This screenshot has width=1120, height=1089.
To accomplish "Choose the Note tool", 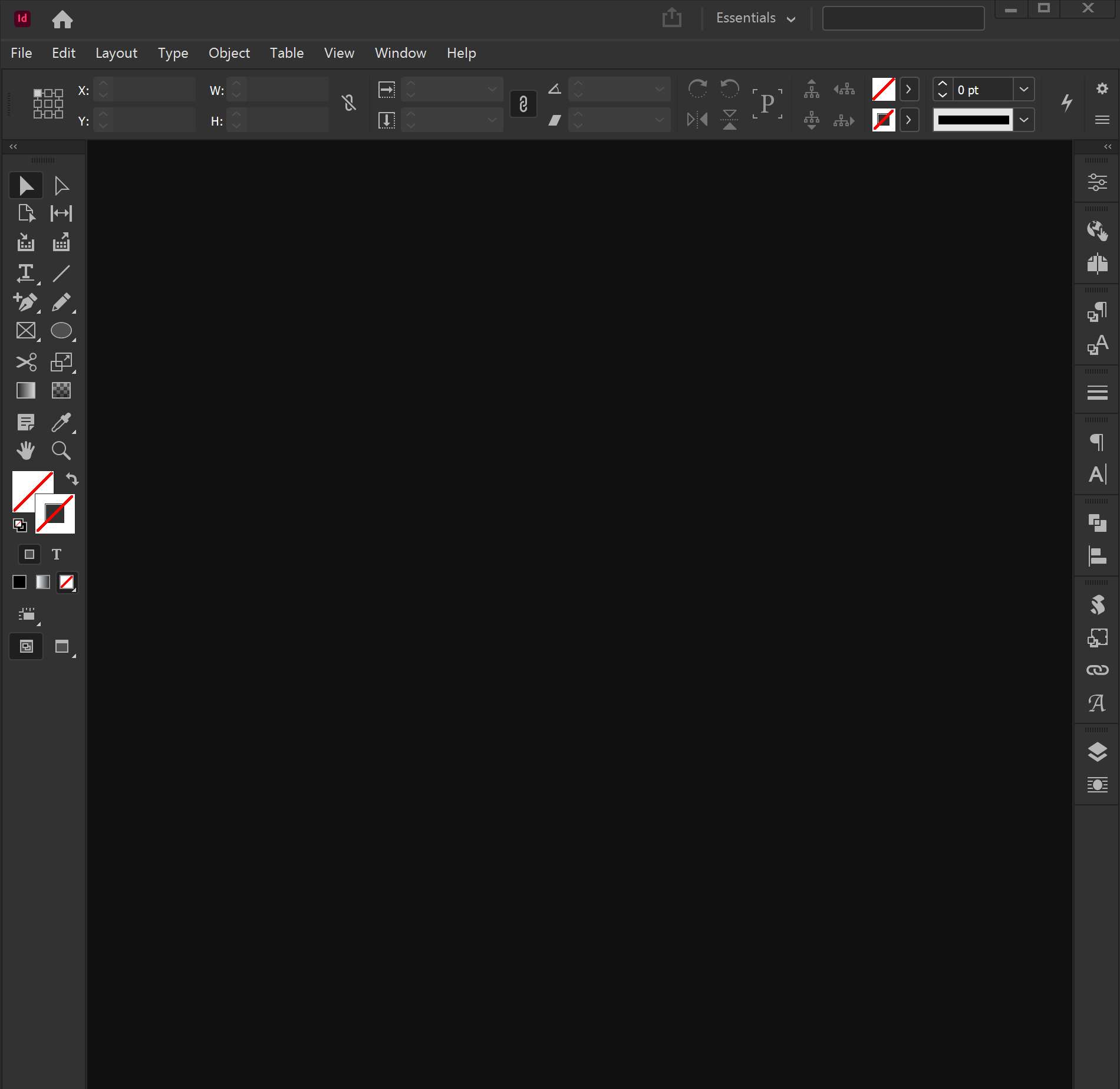I will point(26,422).
